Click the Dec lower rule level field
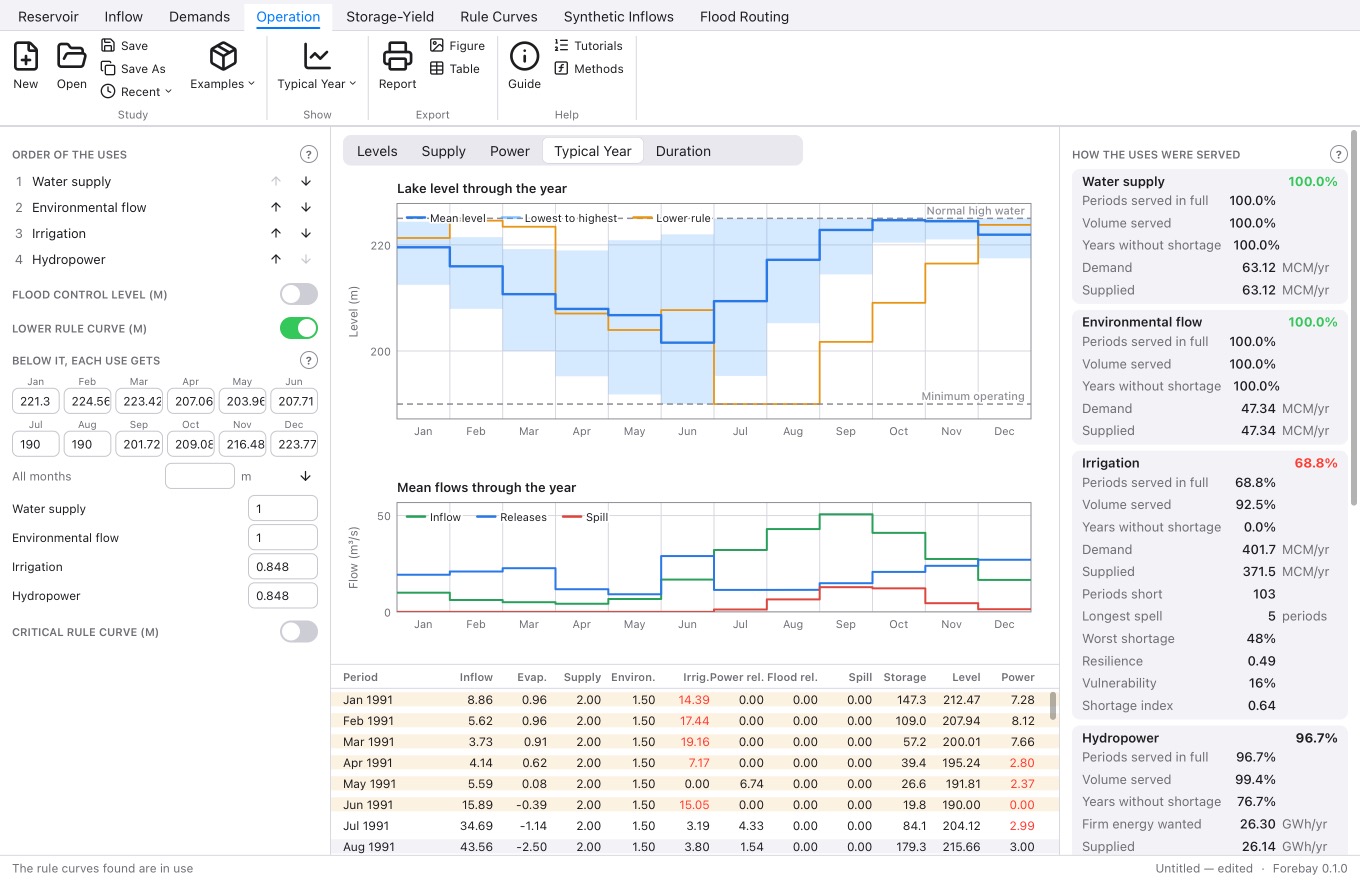 click(294, 444)
